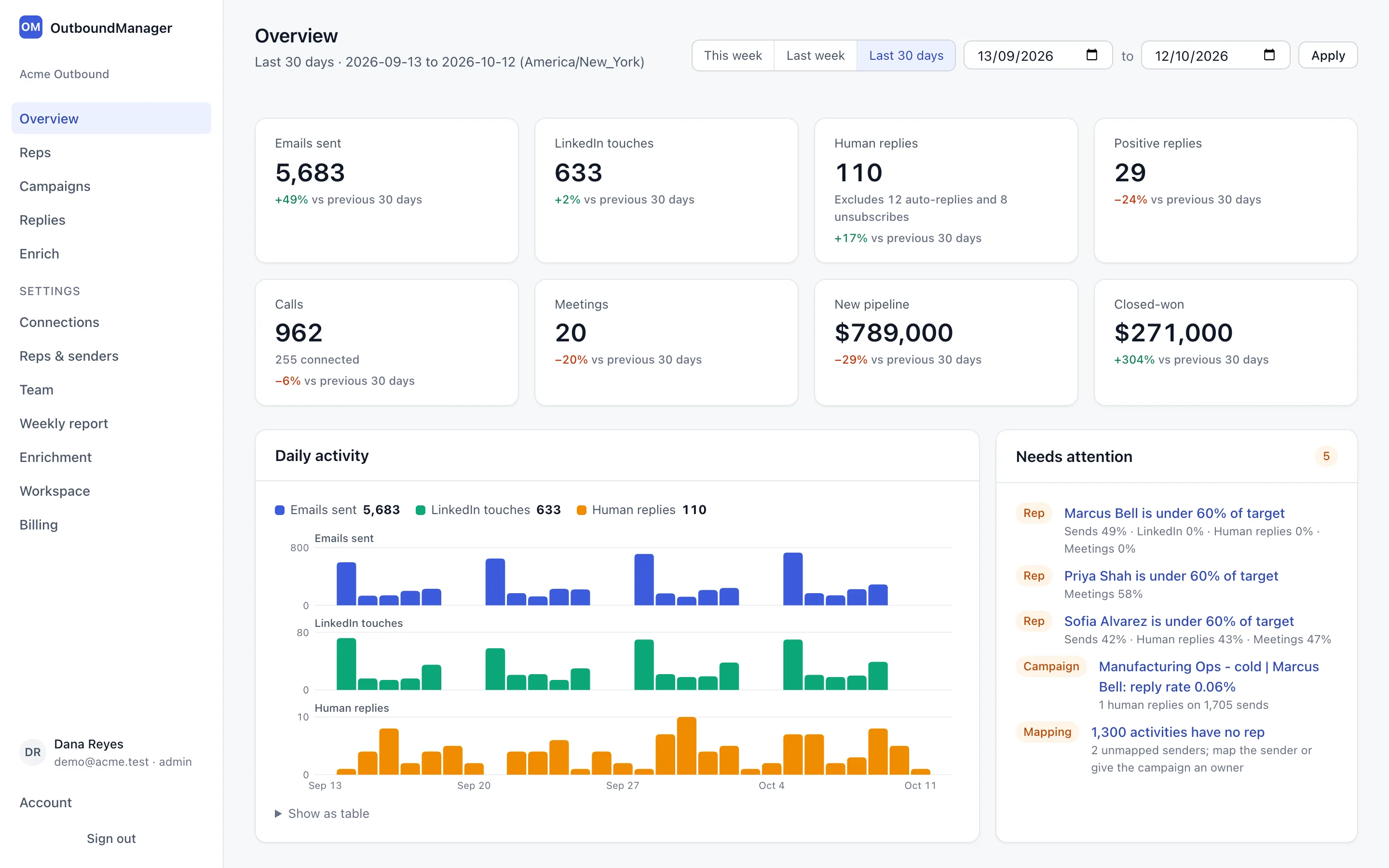1389x868 pixels.
Task: Sign out of OutboundManager
Action: tap(111, 839)
